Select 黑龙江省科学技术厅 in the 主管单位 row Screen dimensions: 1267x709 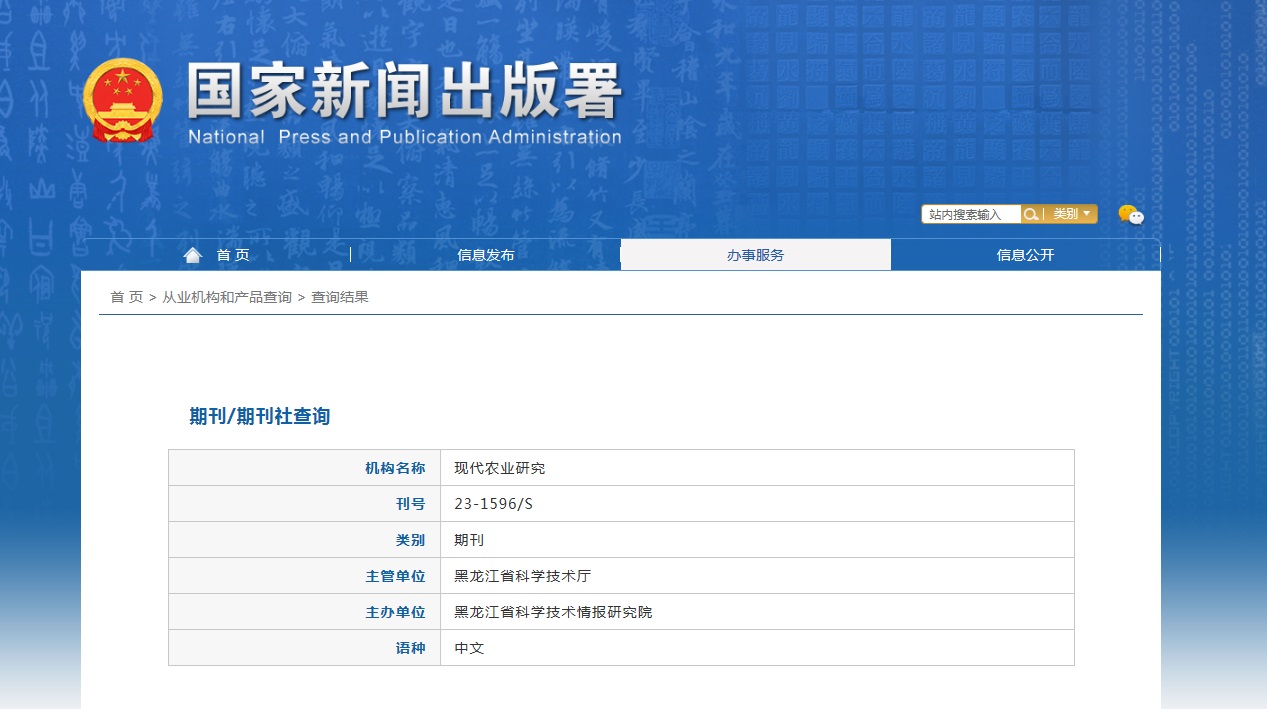[x=520, y=575]
